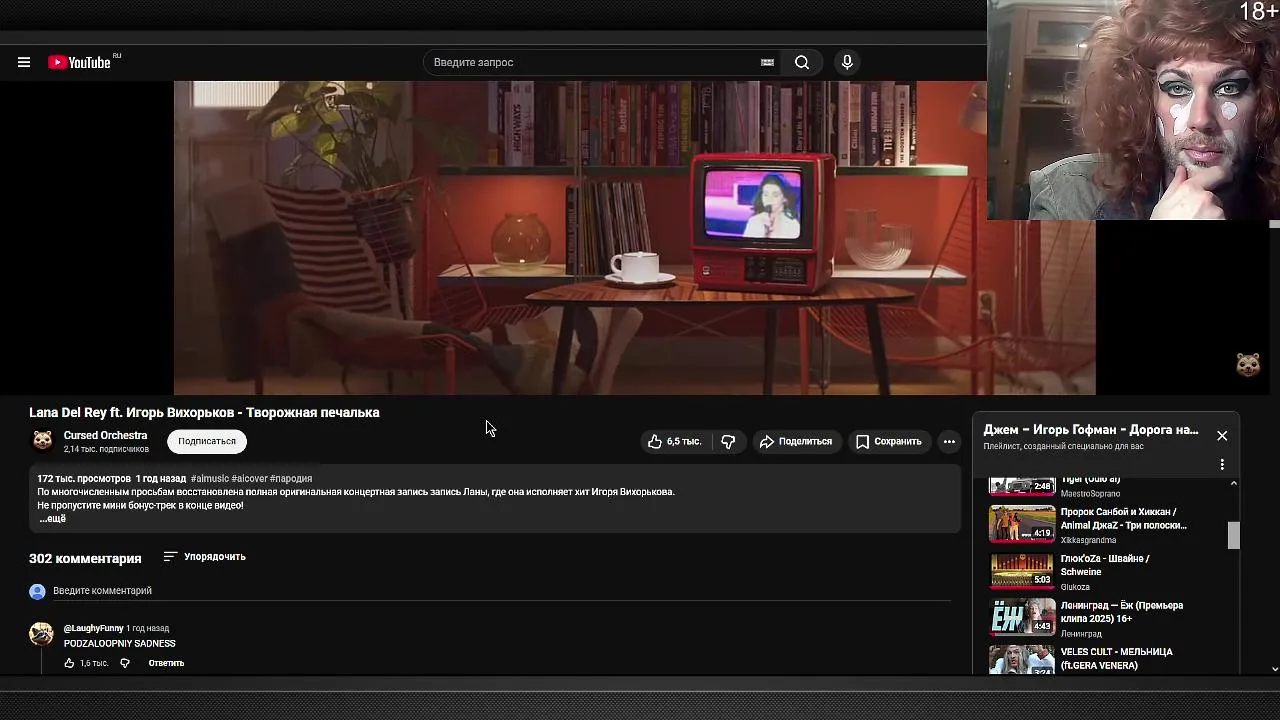Viewport: 1280px width, 720px height.
Task: Open @LaughyFunny commenter profile name
Action: click(x=93, y=628)
